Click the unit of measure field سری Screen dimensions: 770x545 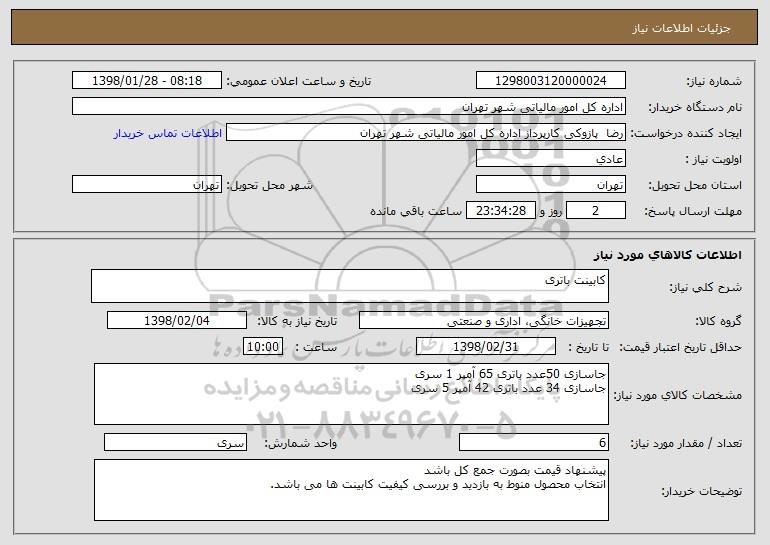(175, 442)
